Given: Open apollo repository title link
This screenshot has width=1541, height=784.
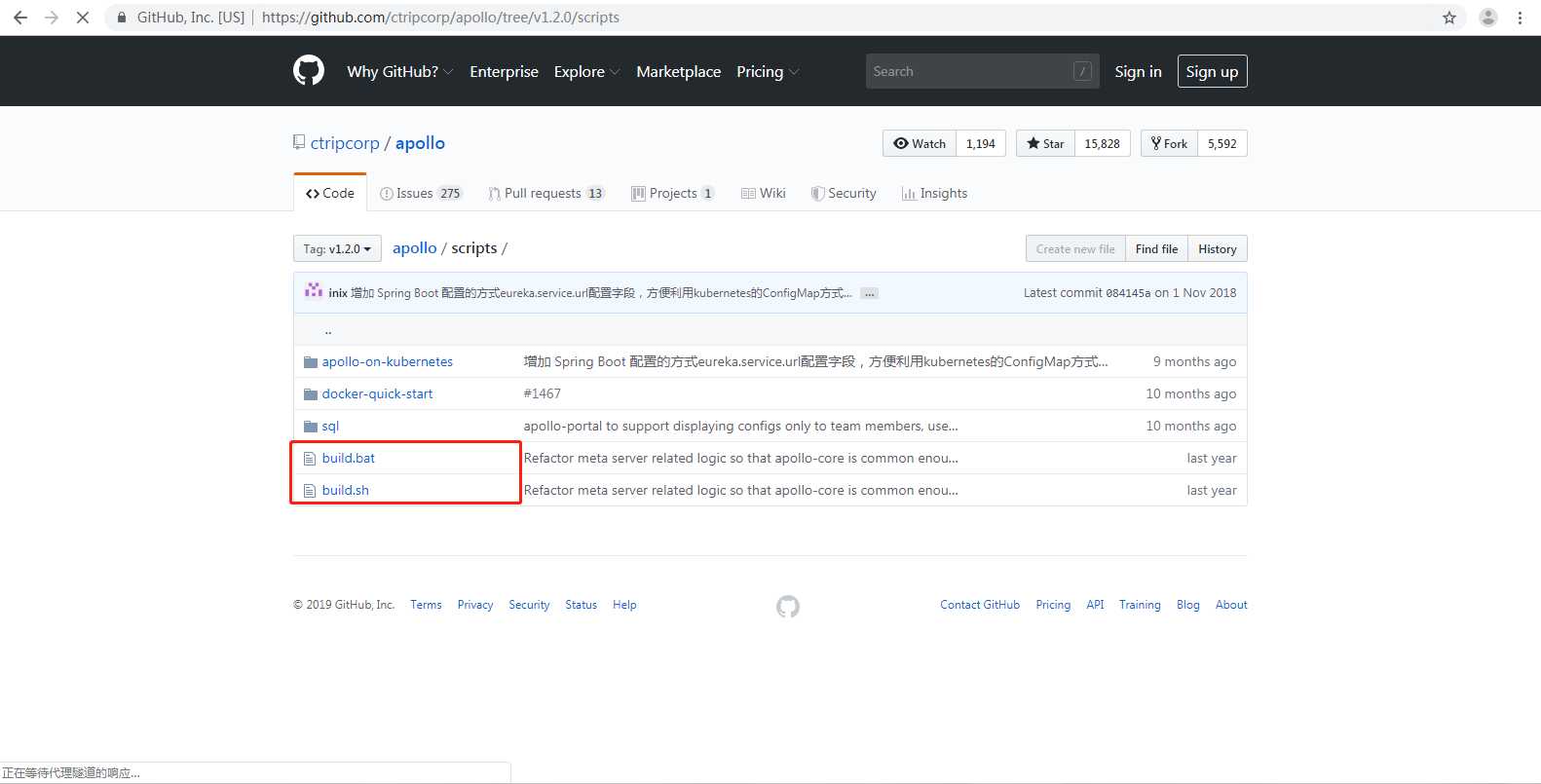Looking at the screenshot, I should [420, 143].
